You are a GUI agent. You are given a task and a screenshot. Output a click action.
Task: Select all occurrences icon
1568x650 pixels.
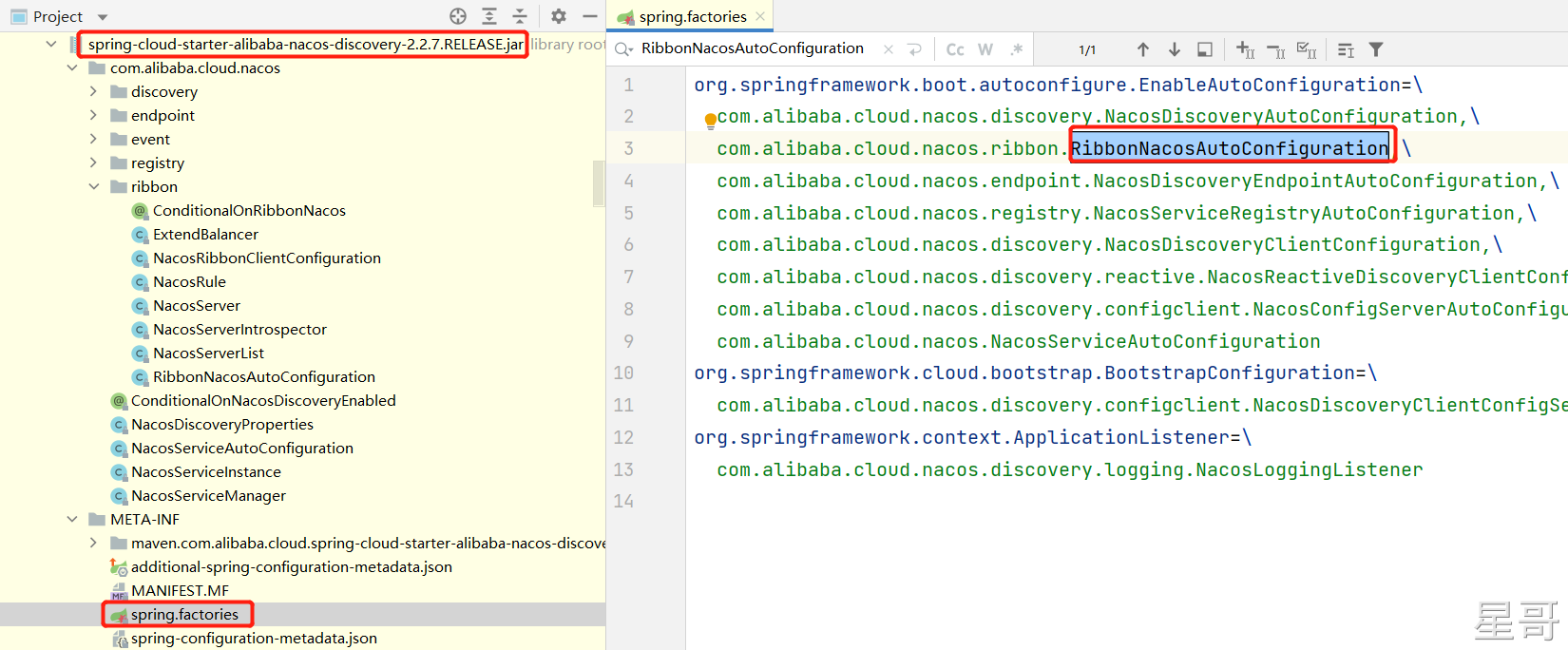(1307, 50)
